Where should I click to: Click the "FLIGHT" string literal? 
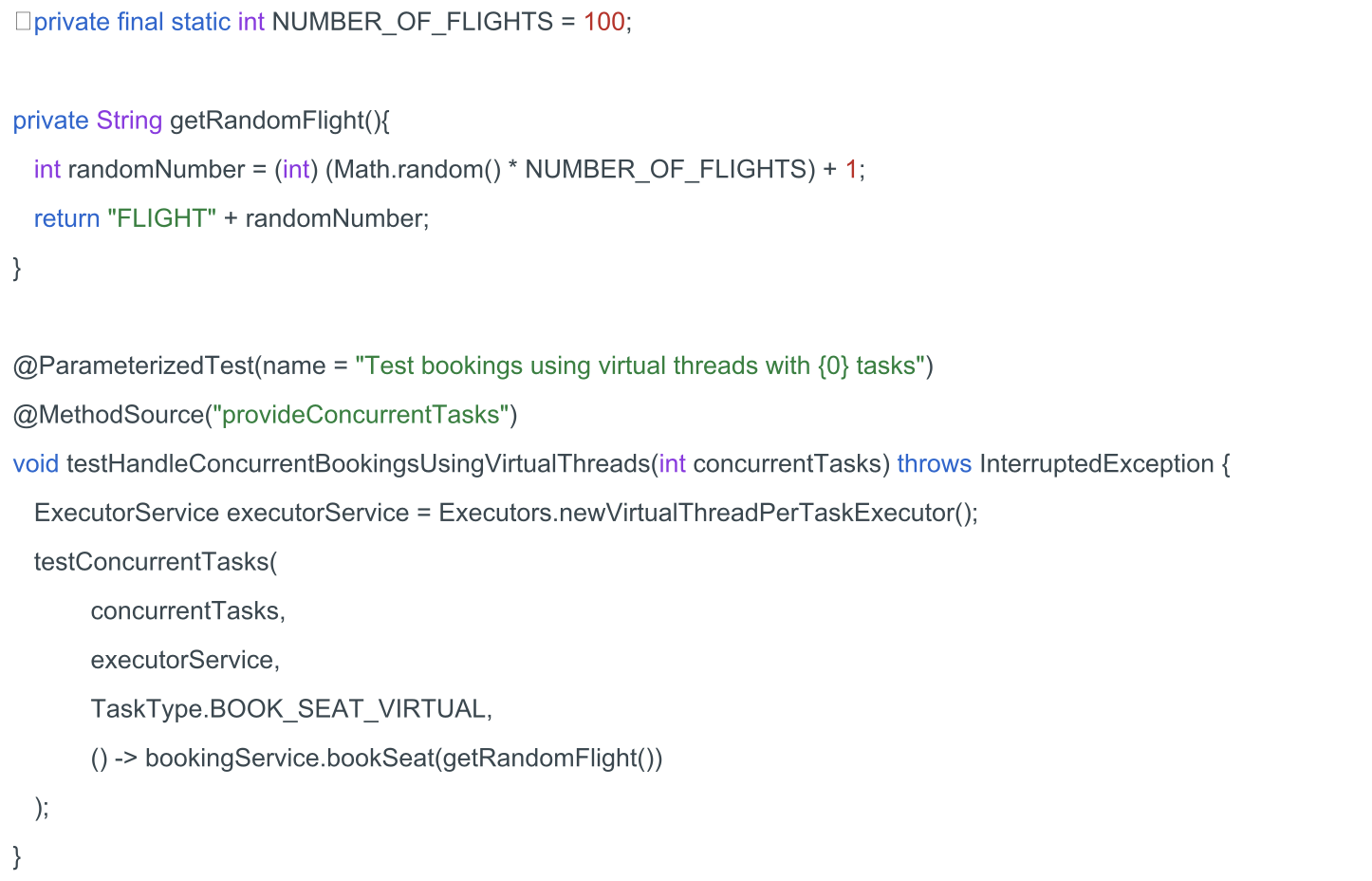click(162, 218)
